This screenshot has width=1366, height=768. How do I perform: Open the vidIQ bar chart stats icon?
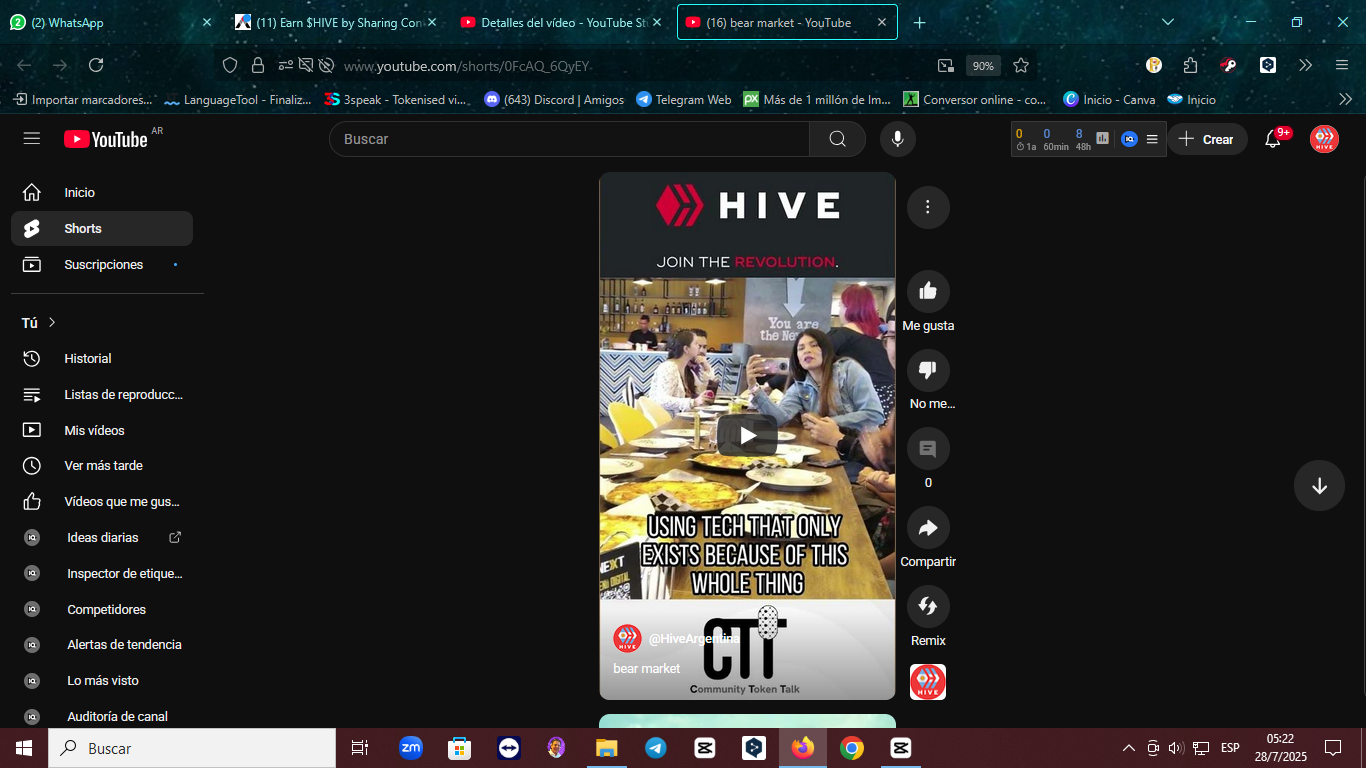click(1102, 139)
